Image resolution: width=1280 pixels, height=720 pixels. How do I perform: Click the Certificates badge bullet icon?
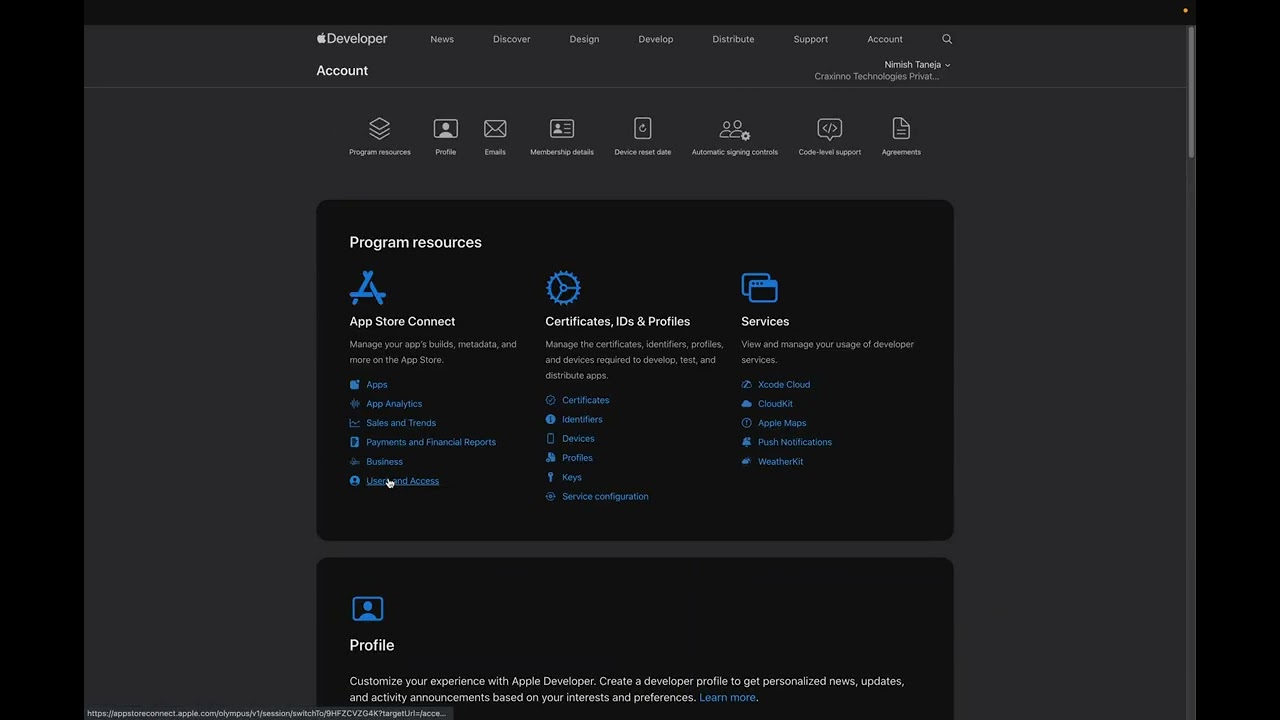pyautogui.click(x=550, y=400)
